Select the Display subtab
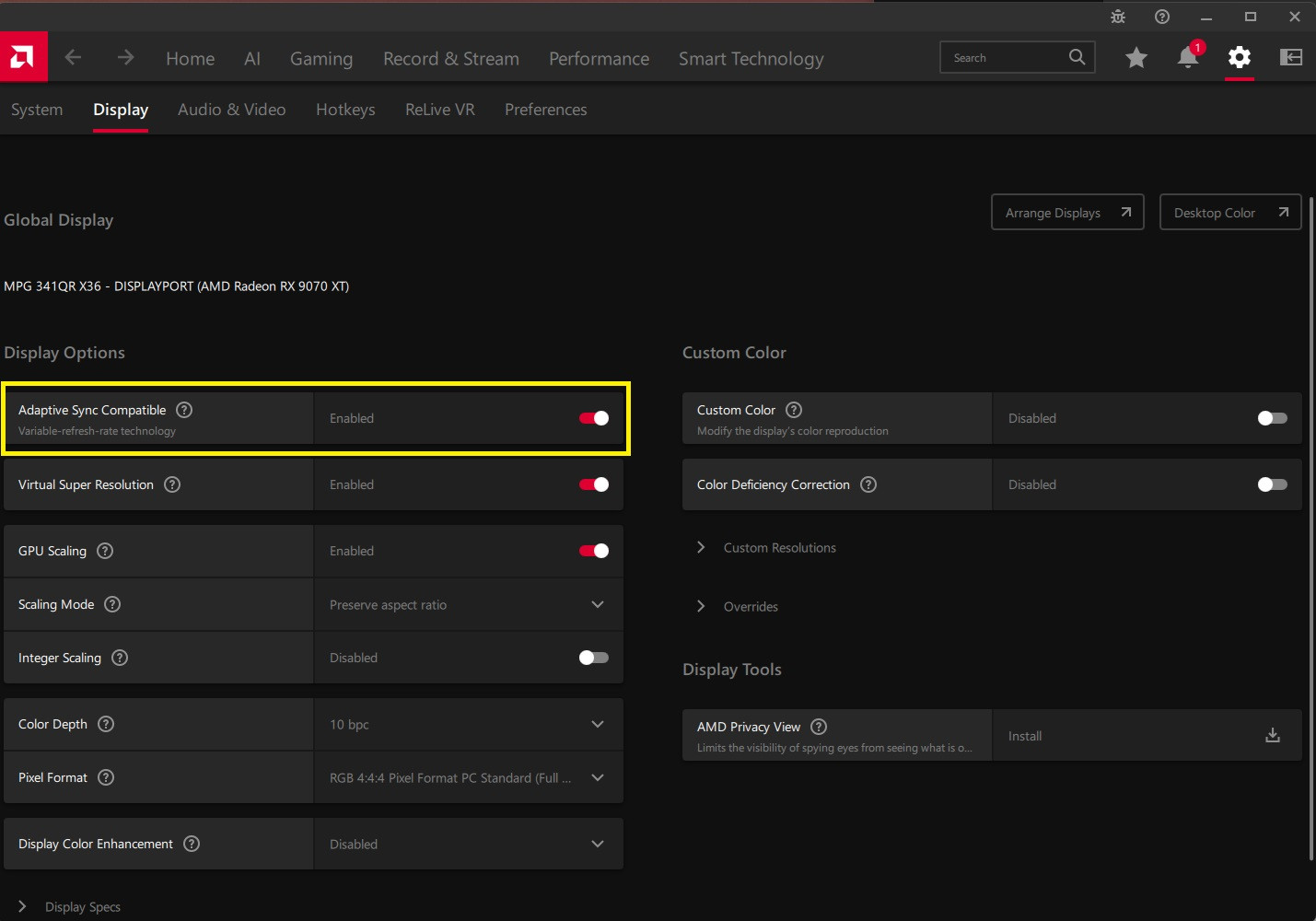 coord(121,110)
